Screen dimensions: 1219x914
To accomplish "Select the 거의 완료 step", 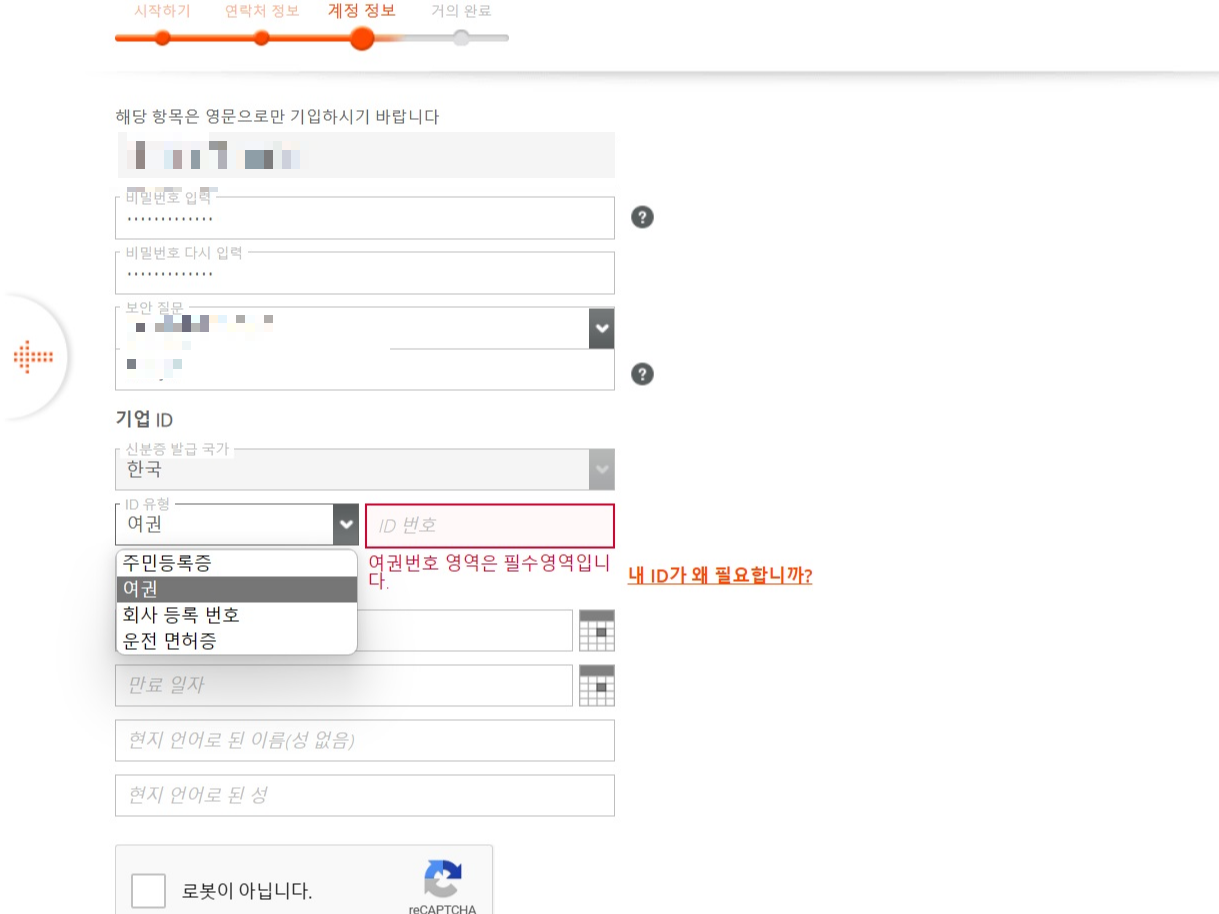I will [x=461, y=11].
